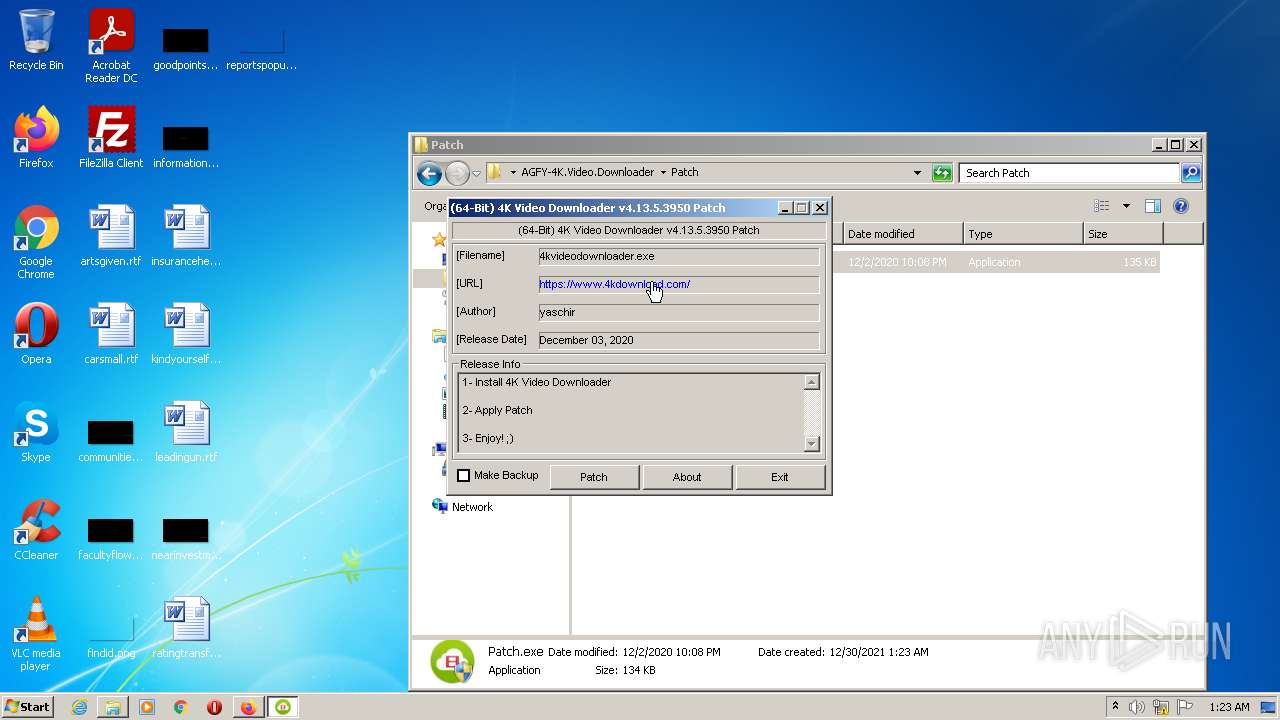Image resolution: width=1280 pixels, height=720 pixels.
Task: Launch Opera desktop shortcut
Action: [x=36, y=334]
